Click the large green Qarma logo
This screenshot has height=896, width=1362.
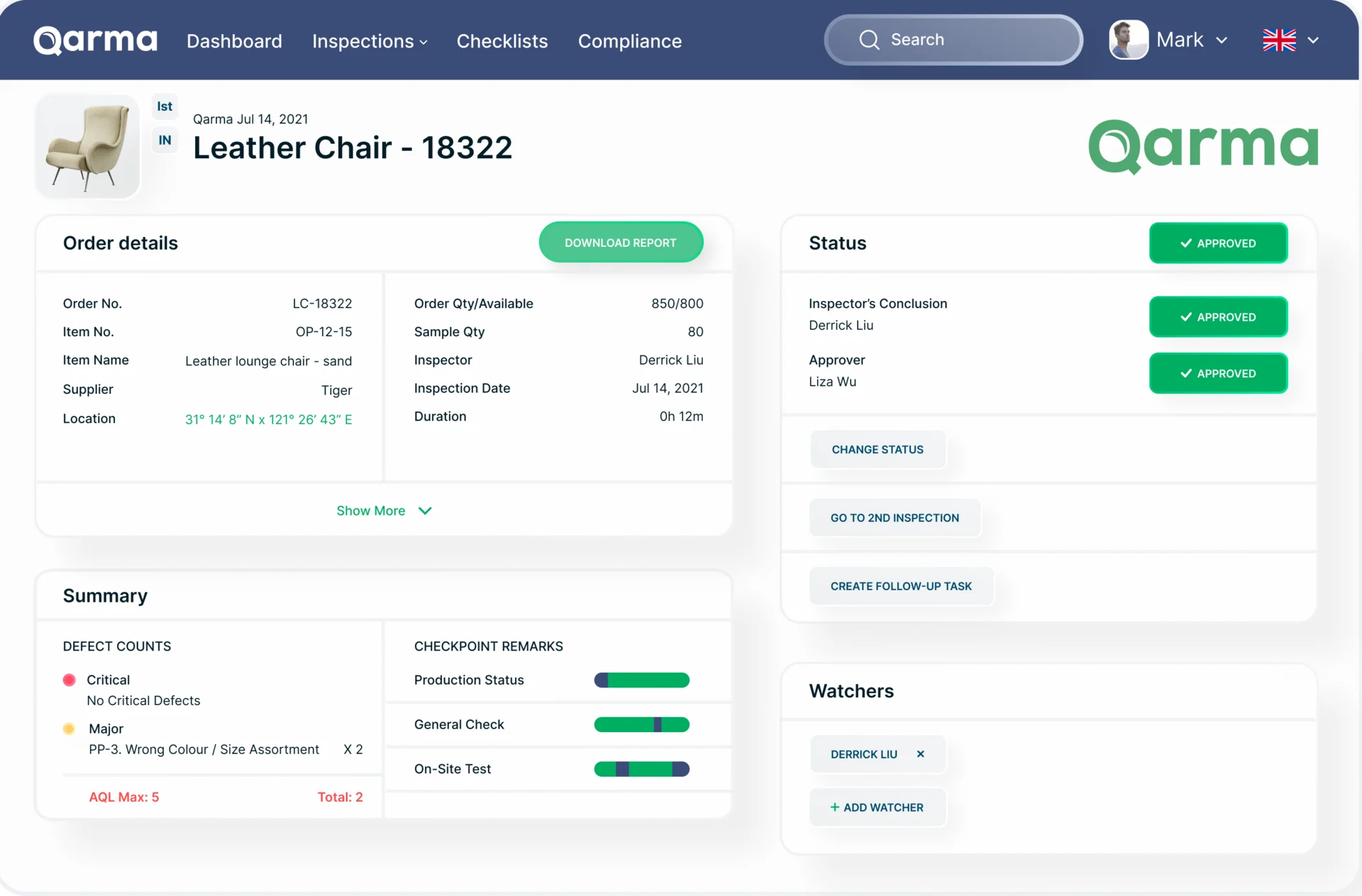(1203, 147)
